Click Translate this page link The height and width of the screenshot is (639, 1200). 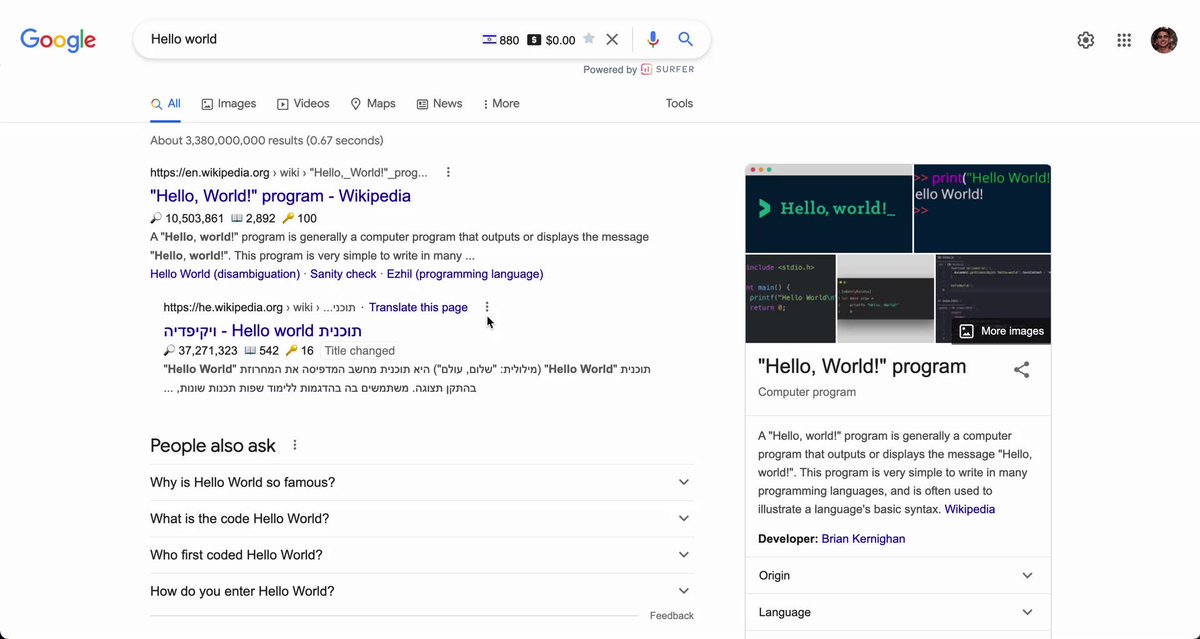418,307
